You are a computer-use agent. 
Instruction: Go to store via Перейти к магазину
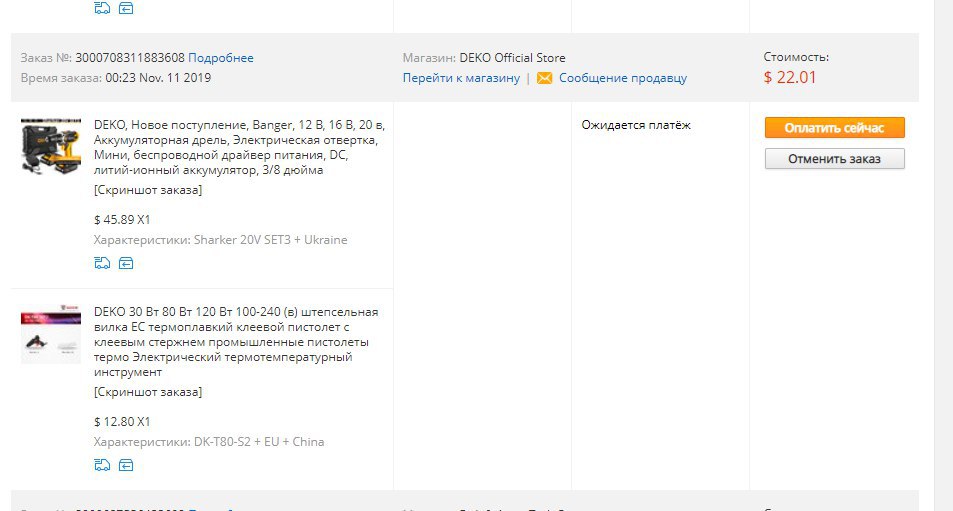[x=461, y=78]
